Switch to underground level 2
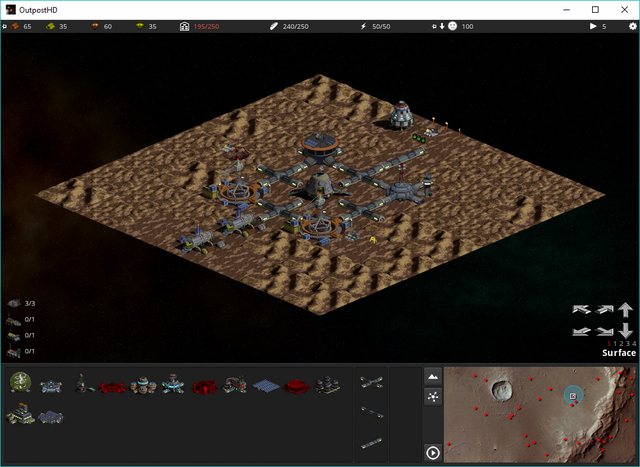 coord(622,344)
